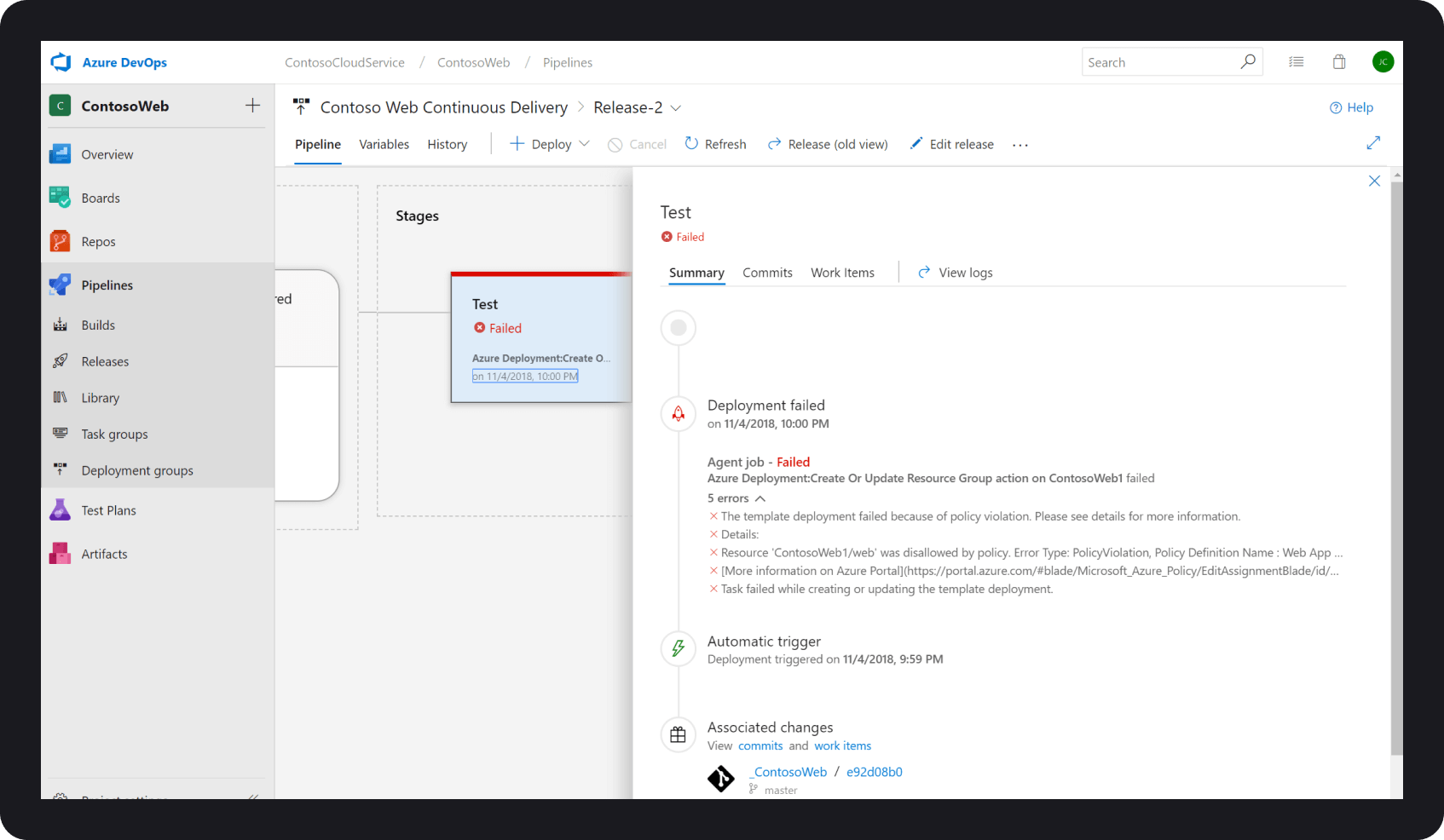Open the Boards section icon

click(x=60, y=198)
